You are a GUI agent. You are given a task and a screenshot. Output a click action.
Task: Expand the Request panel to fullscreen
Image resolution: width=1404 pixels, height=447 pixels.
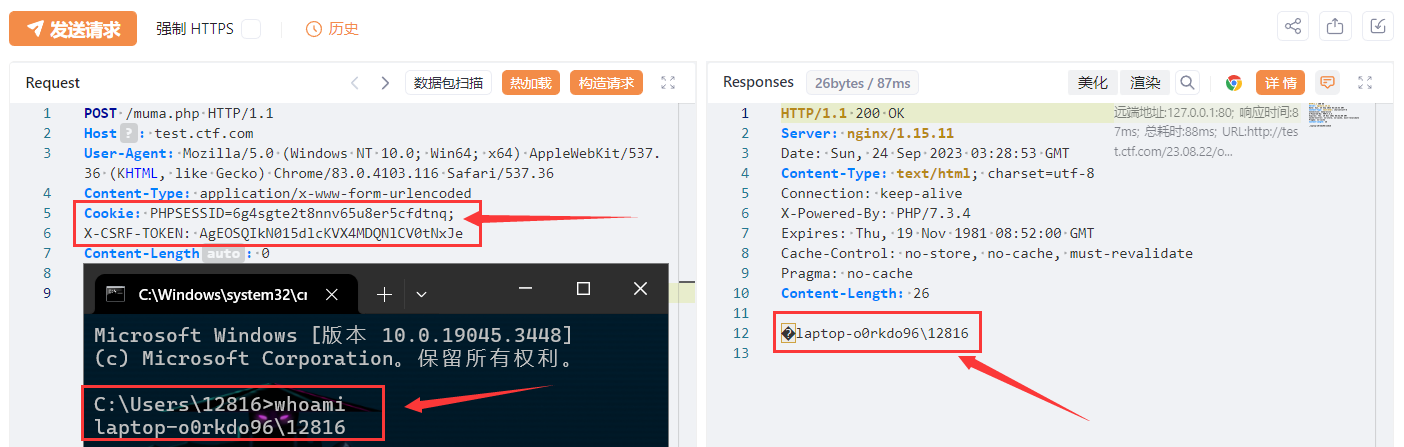[x=669, y=83]
